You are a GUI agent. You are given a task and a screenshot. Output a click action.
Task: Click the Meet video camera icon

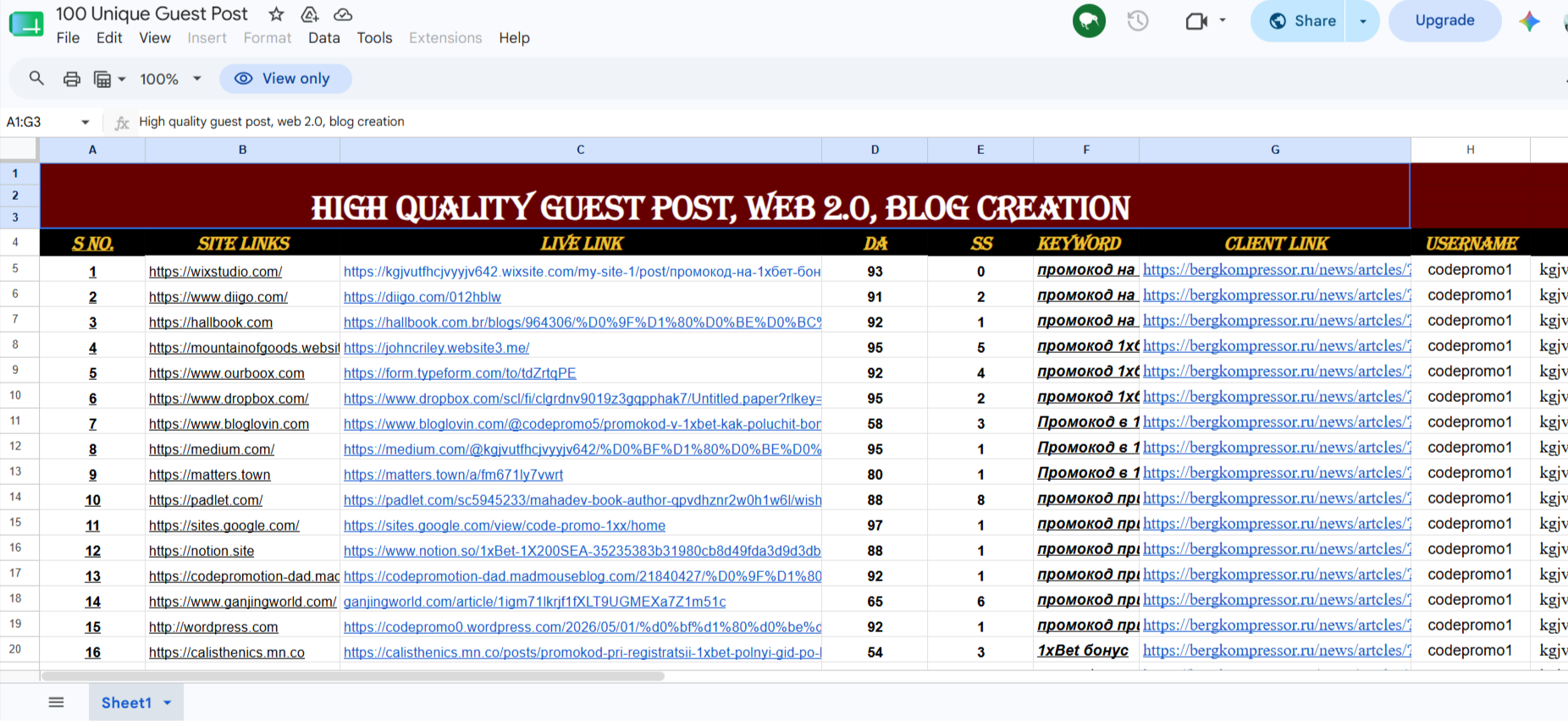(x=1196, y=20)
